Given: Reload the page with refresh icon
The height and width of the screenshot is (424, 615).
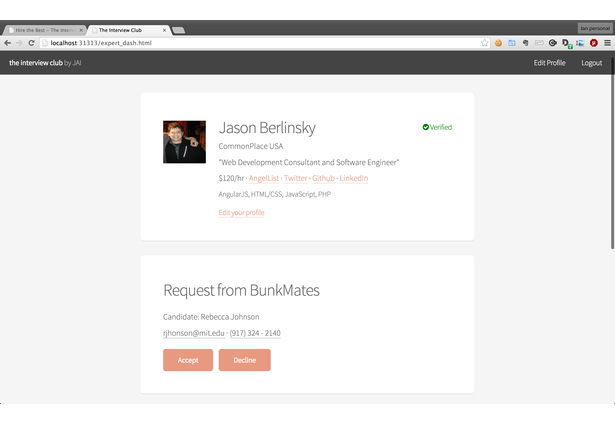Looking at the screenshot, I should pyautogui.click(x=31, y=43).
